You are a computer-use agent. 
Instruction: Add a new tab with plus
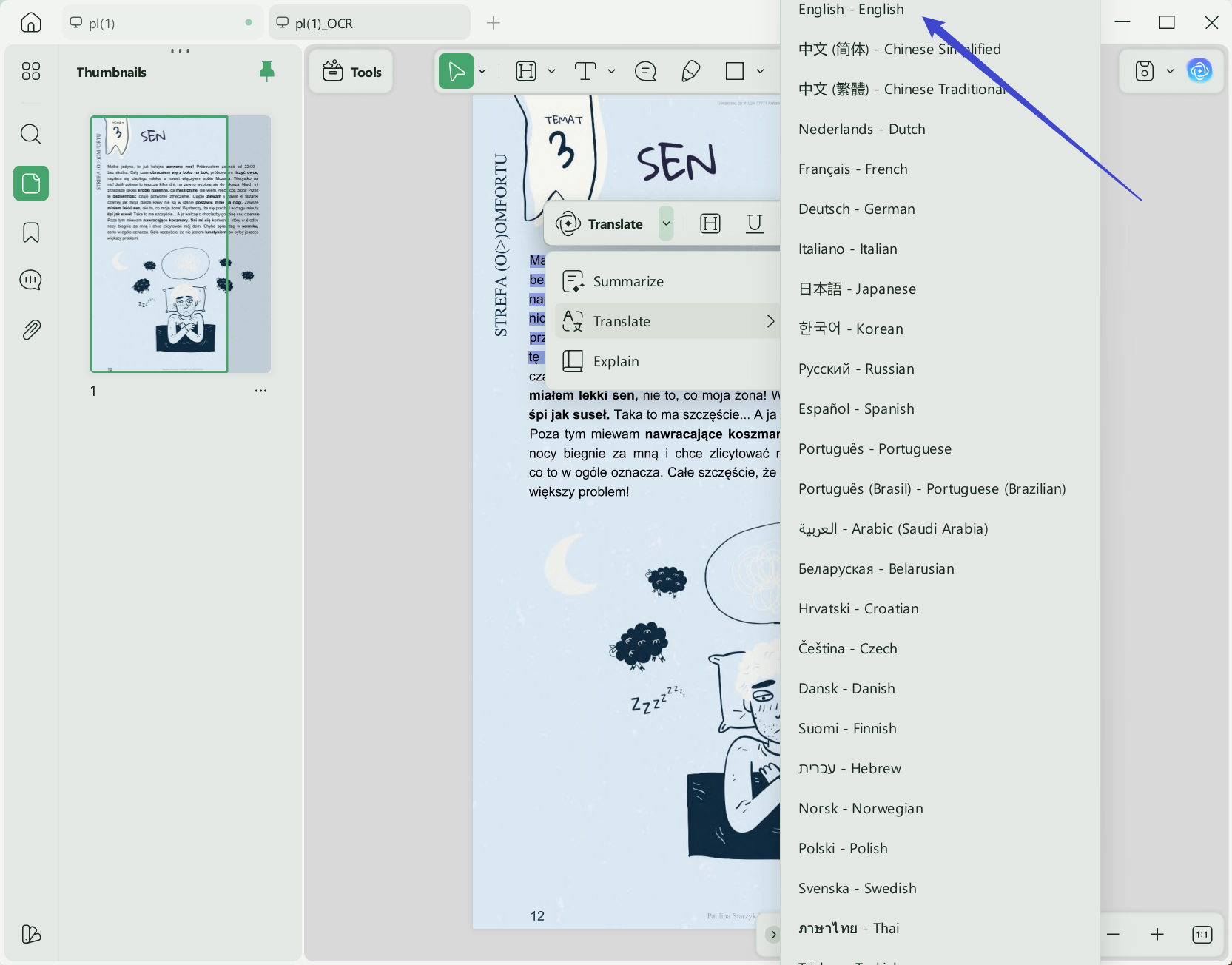point(494,23)
